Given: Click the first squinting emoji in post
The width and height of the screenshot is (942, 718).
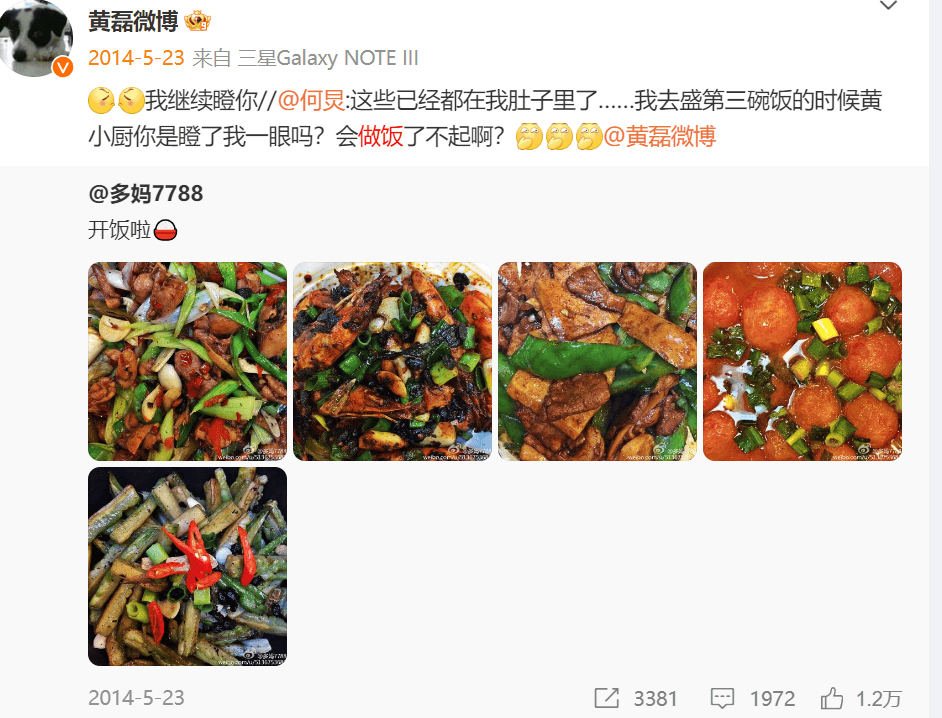Looking at the screenshot, I should [x=102, y=100].
